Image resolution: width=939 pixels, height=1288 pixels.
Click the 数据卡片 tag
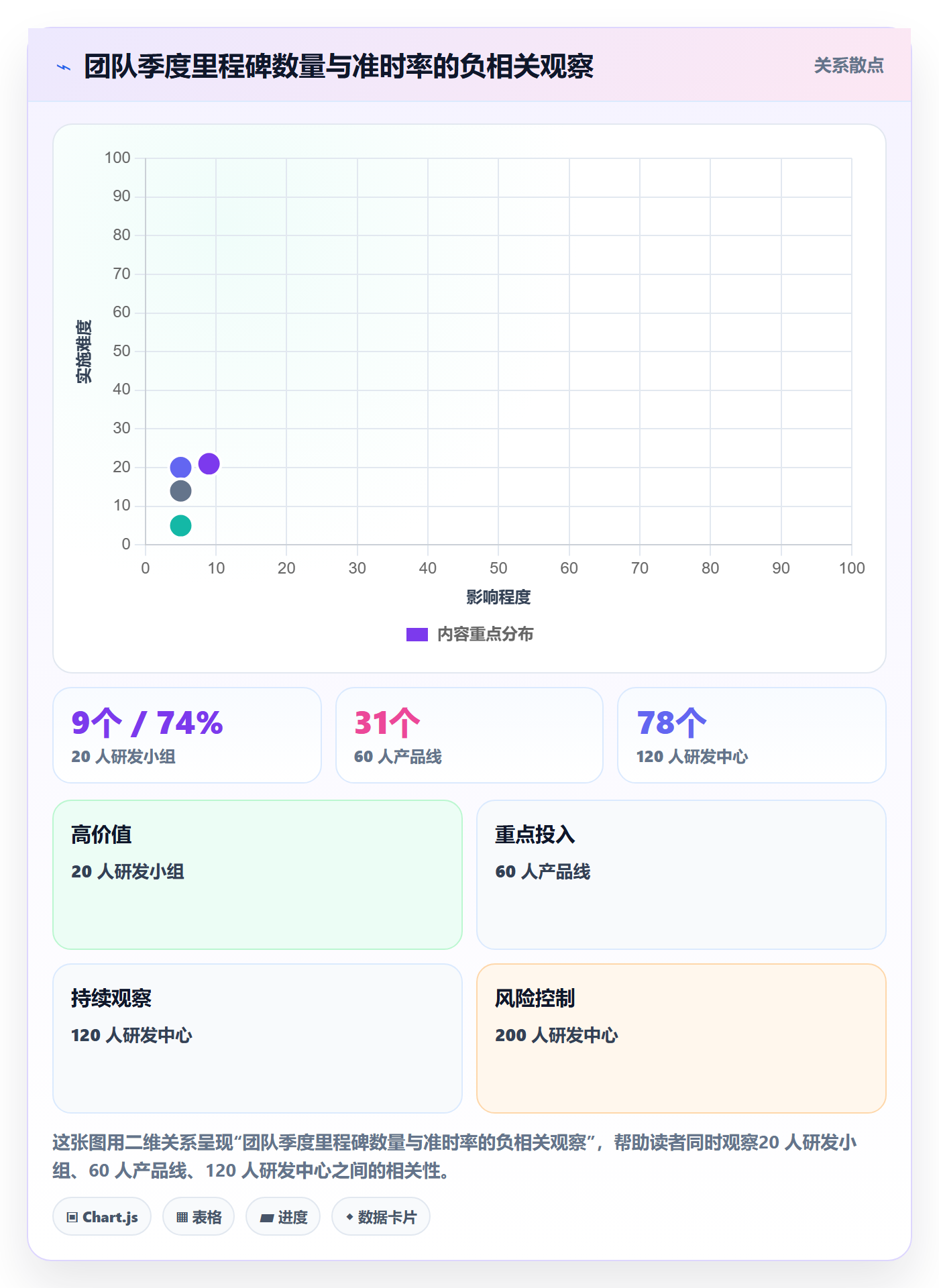tap(381, 1217)
